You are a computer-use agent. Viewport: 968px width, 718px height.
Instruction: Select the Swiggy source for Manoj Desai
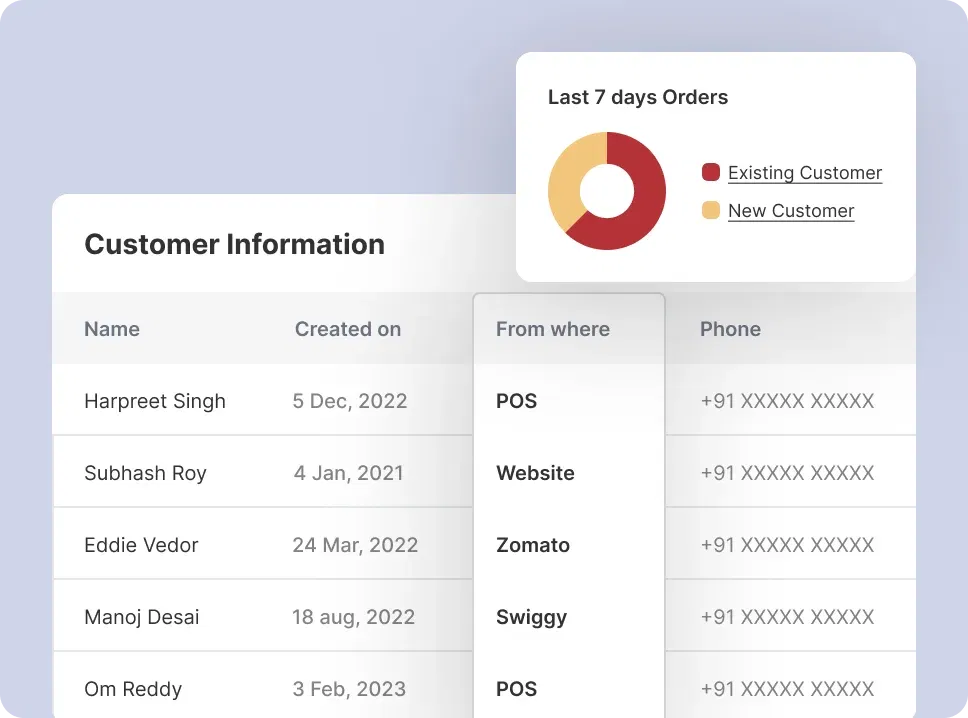tap(531, 617)
